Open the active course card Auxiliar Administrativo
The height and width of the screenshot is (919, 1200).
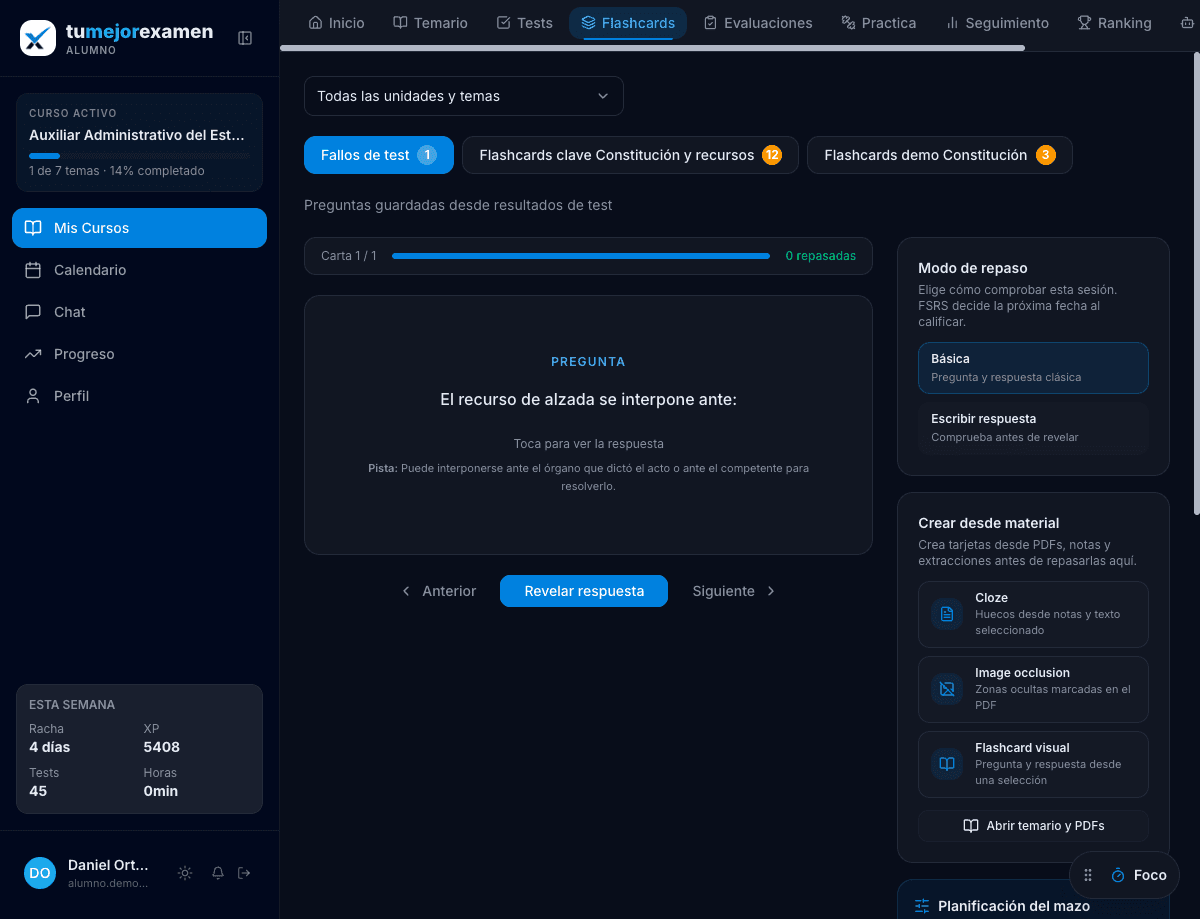point(139,142)
